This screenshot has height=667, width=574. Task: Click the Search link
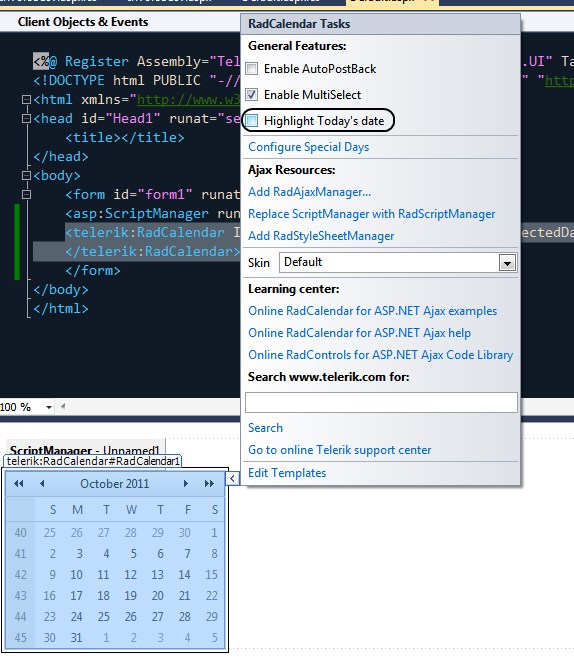(x=265, y=428)
